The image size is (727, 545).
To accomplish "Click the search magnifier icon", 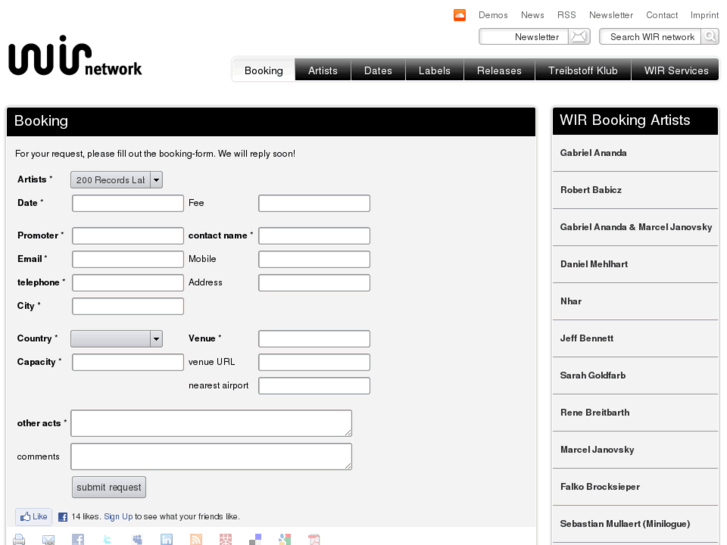I will [x=710, y=37].
